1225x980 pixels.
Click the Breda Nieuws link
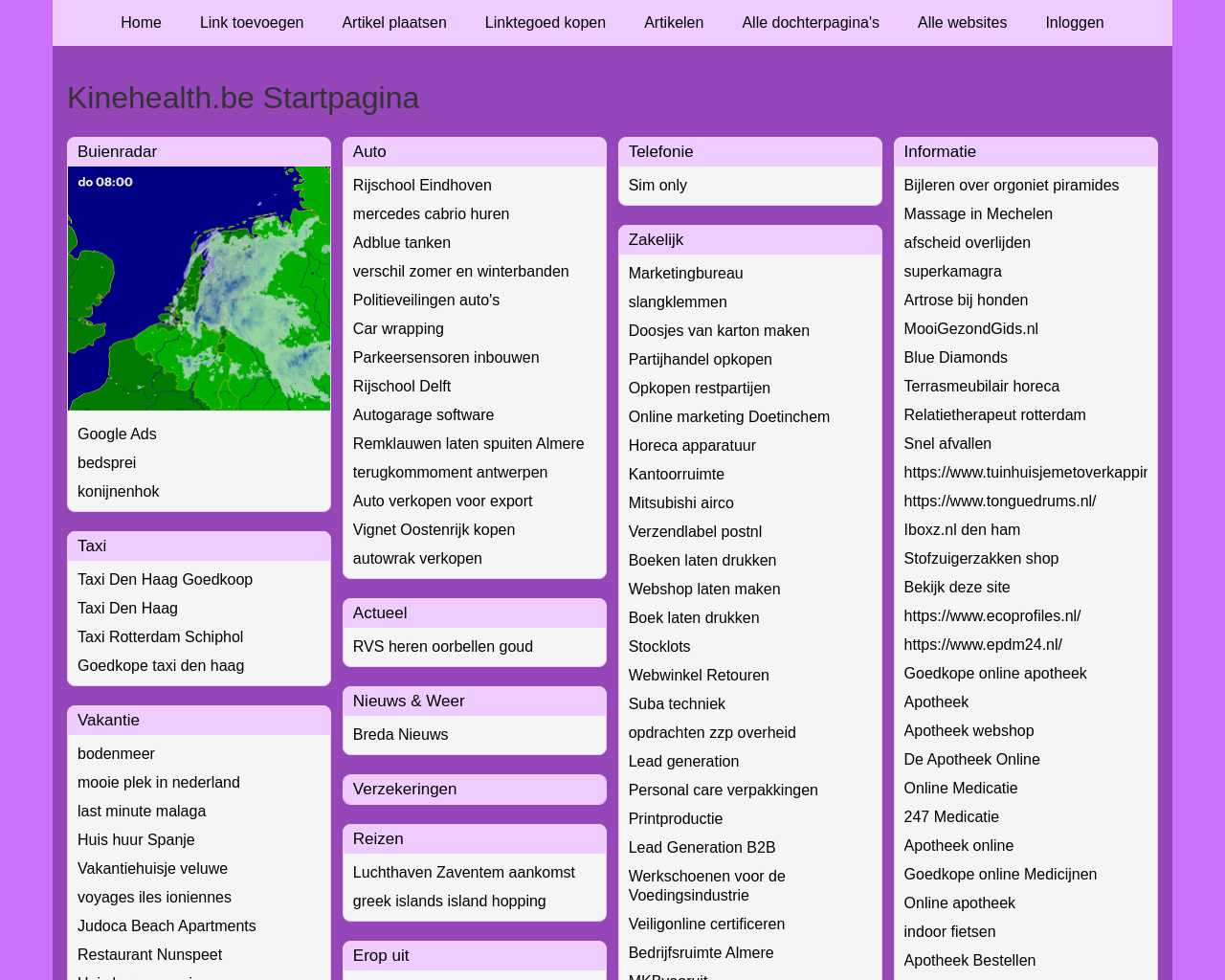(x=400, y=735)
